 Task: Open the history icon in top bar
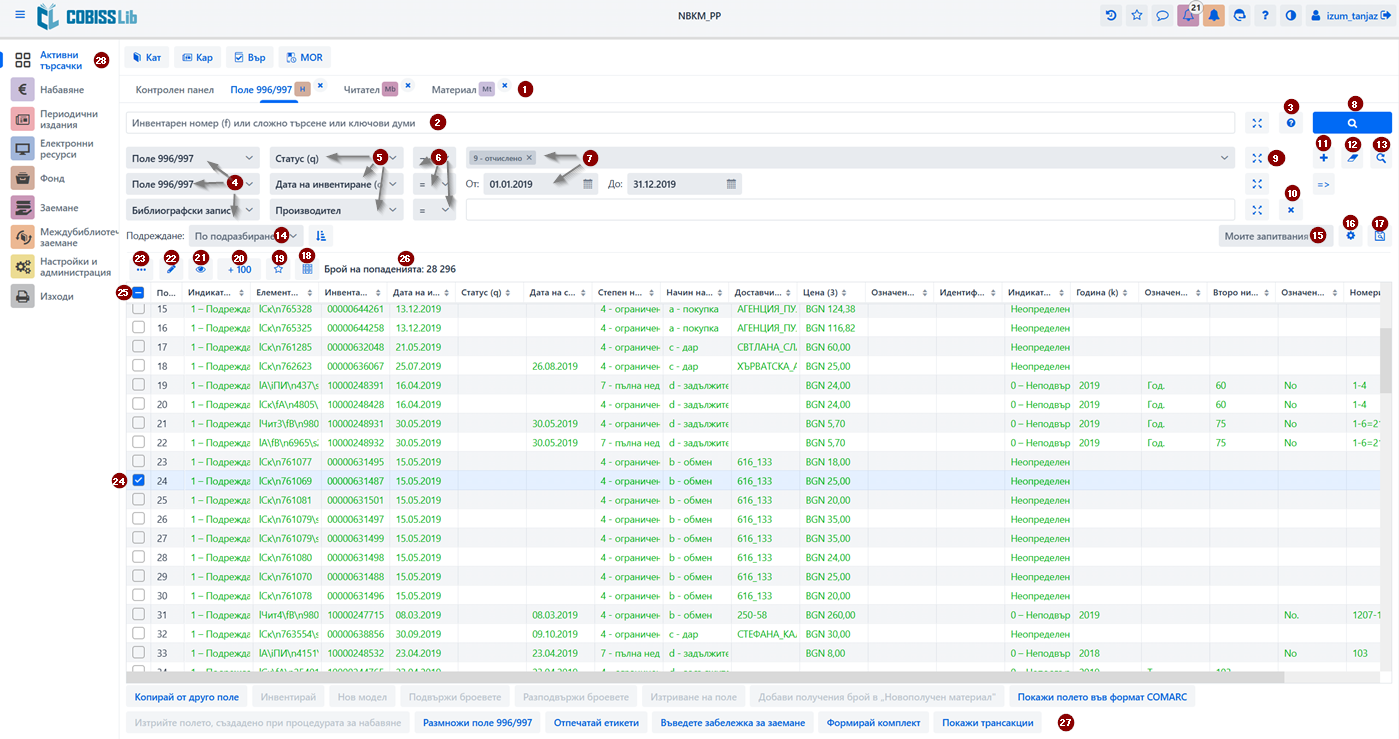click(x=1111, y=15)
